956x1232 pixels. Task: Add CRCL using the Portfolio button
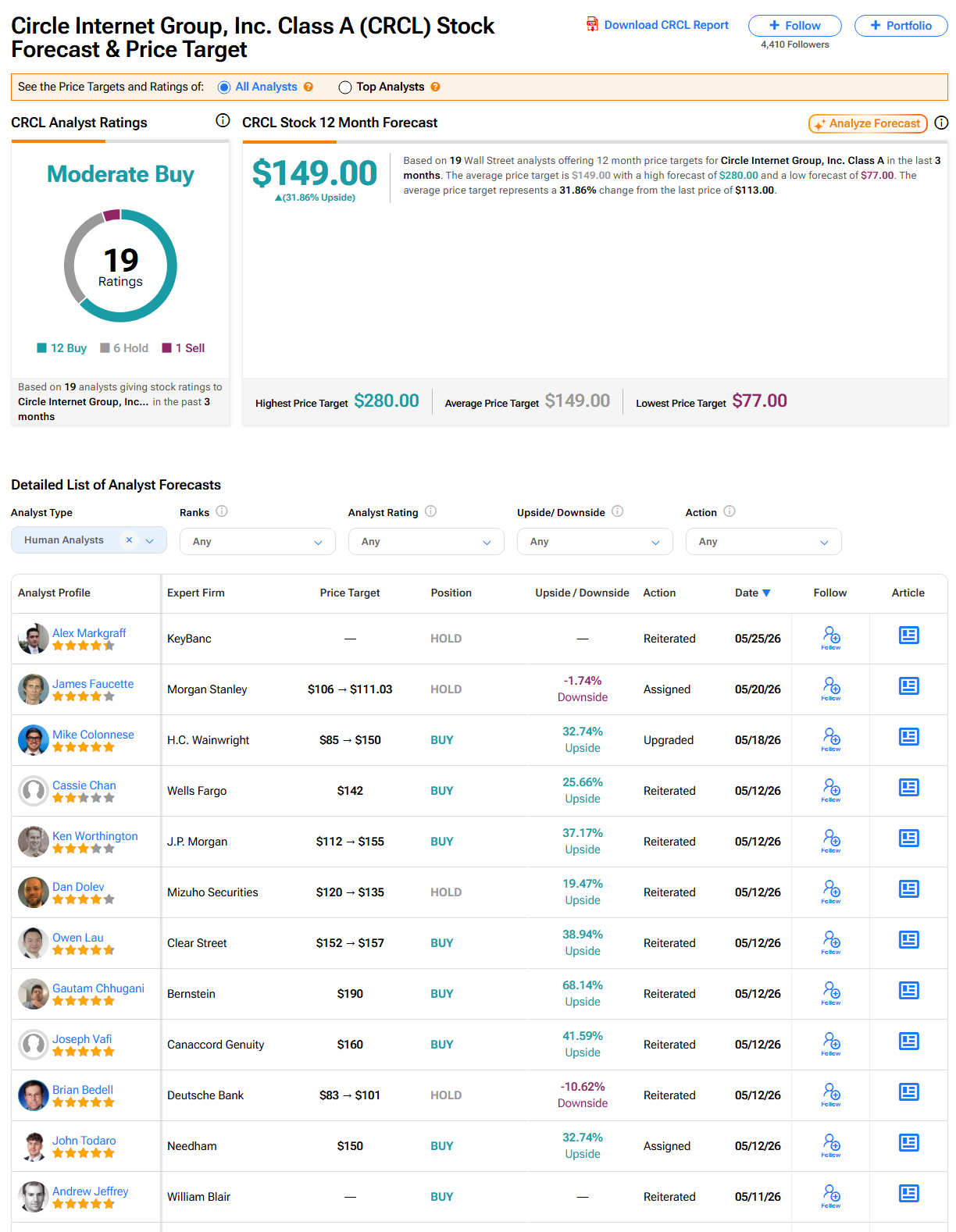click(x=901, y=26)
